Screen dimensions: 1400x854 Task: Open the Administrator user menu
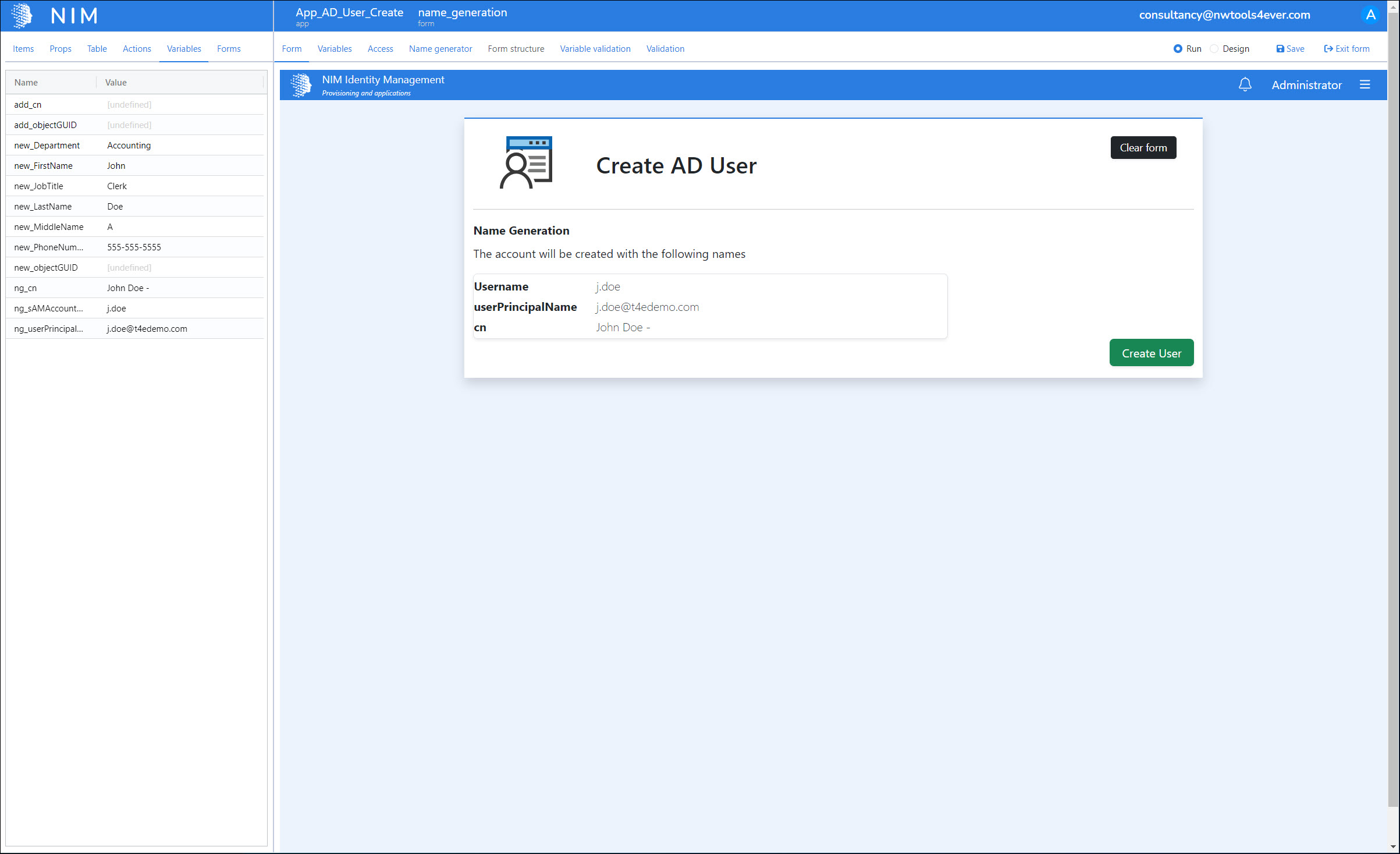(1306, 85)
